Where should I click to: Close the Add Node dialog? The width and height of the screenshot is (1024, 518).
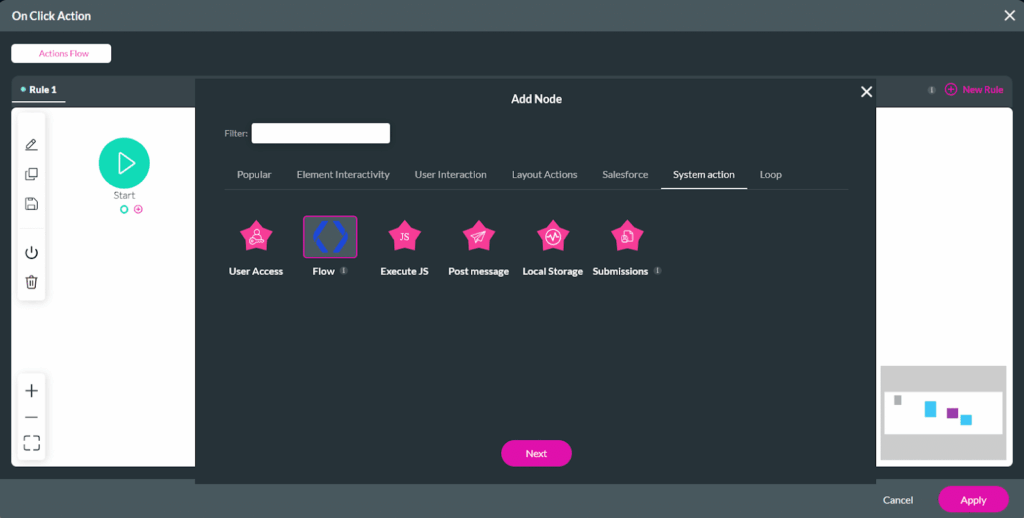point(867,92)
